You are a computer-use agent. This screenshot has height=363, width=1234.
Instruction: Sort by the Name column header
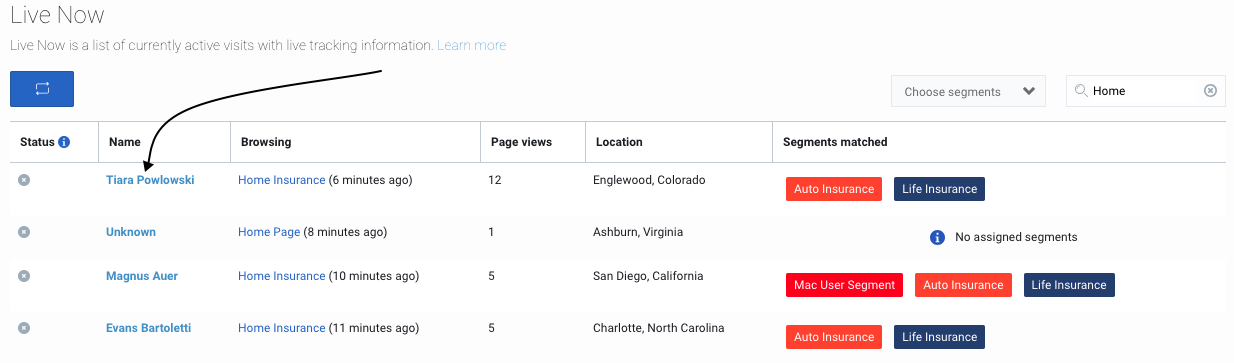pos(125,142)
